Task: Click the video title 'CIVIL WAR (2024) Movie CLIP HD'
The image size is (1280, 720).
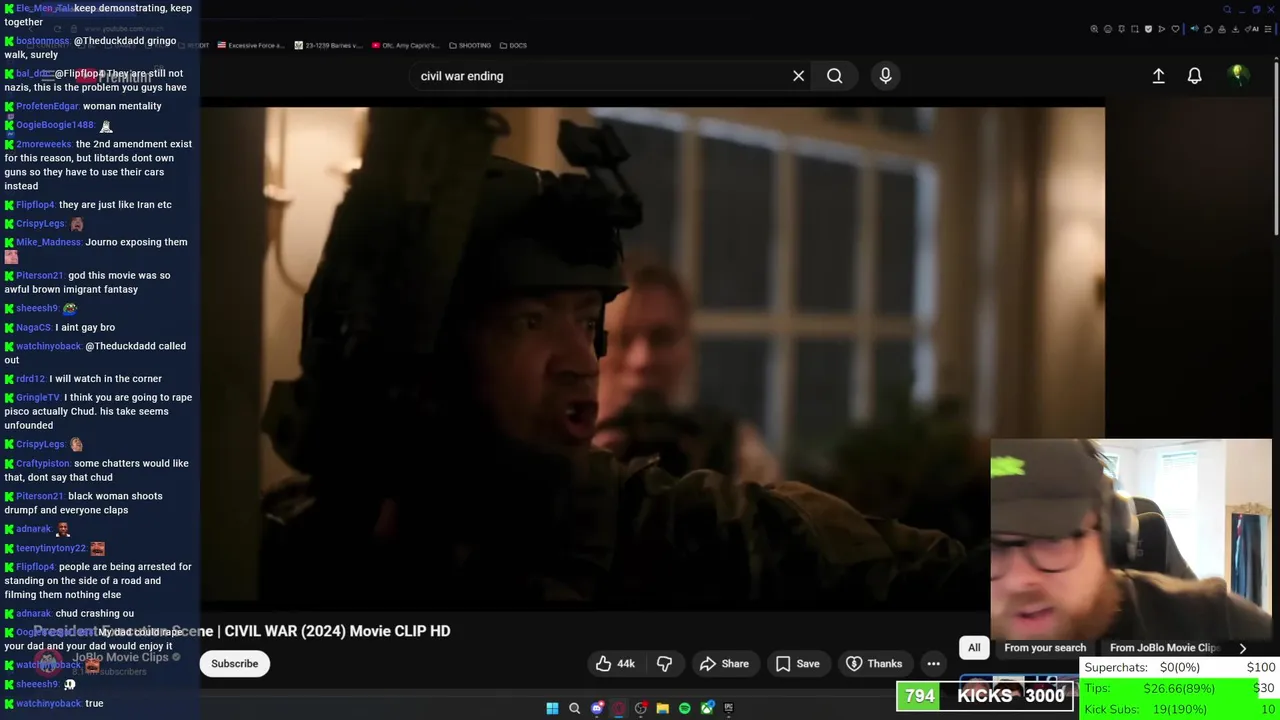Action: tap(337, 631)
